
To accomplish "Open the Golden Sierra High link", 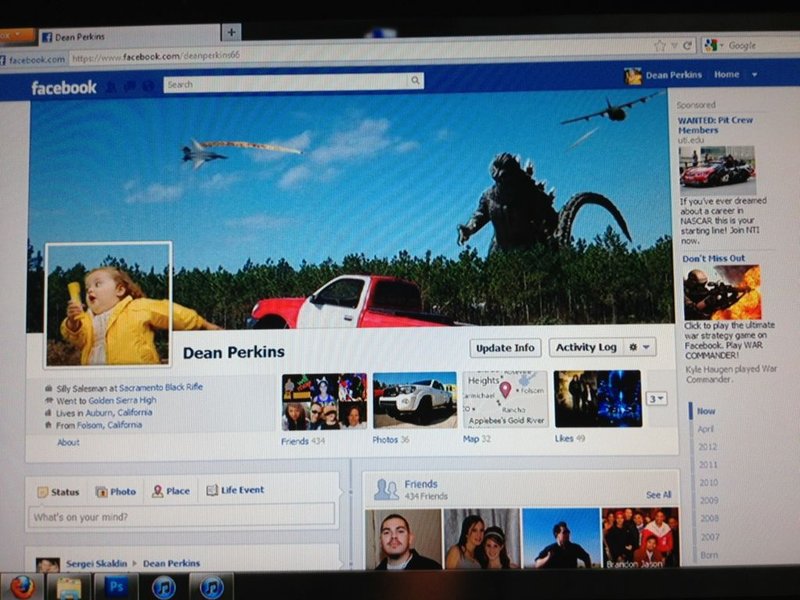I will coord(122,400).
